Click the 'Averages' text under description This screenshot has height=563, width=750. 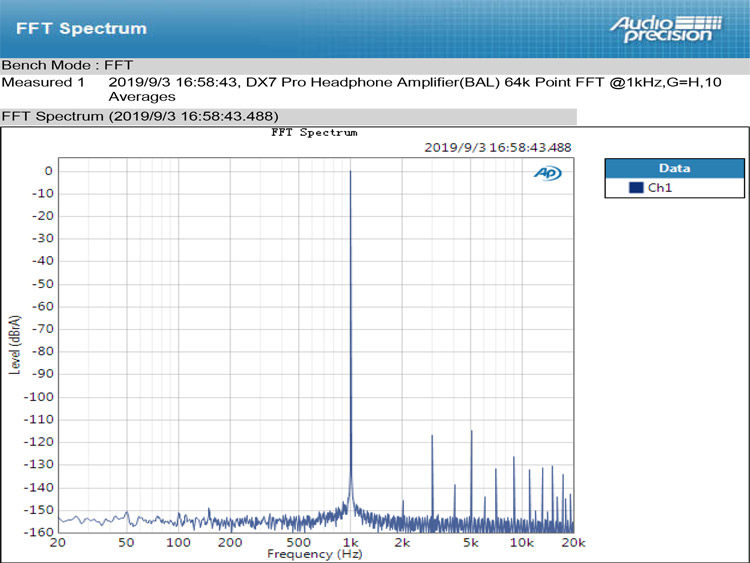pos(142,97)
